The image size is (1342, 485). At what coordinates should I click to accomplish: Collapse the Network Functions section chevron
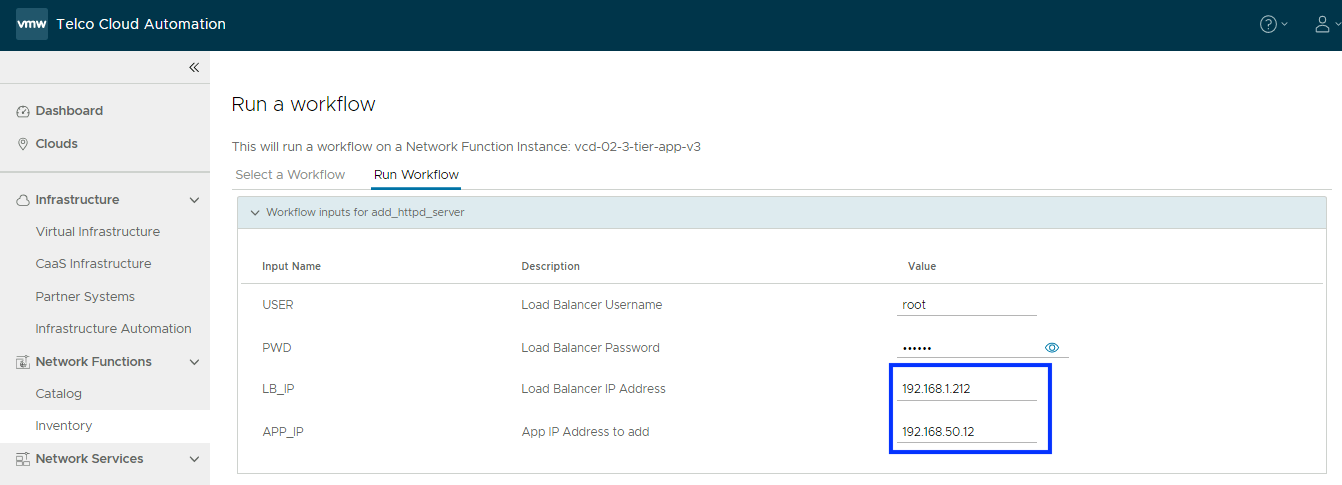194,362
